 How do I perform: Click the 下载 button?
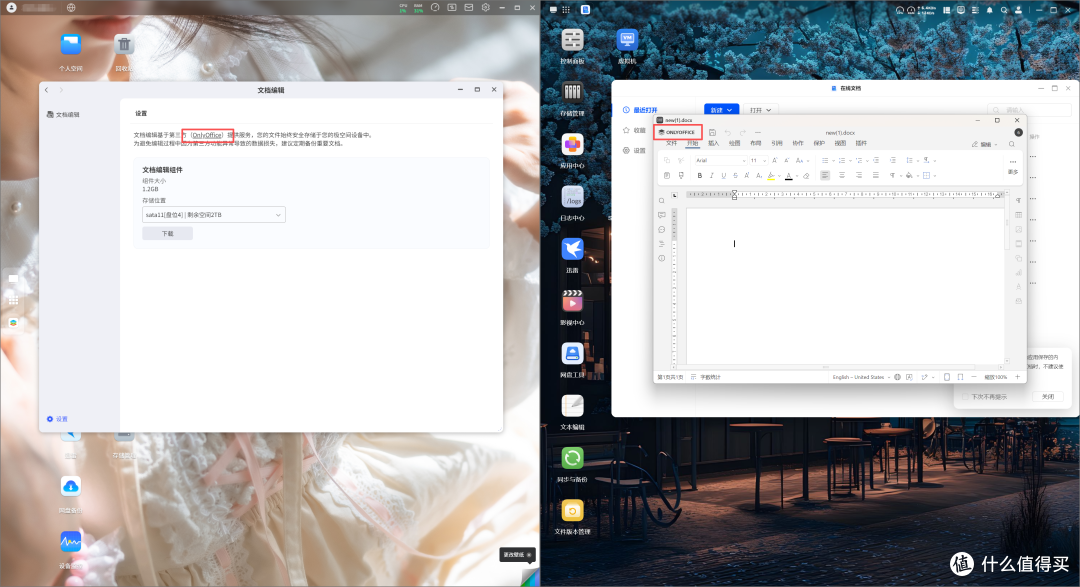(x=167, y=234)
